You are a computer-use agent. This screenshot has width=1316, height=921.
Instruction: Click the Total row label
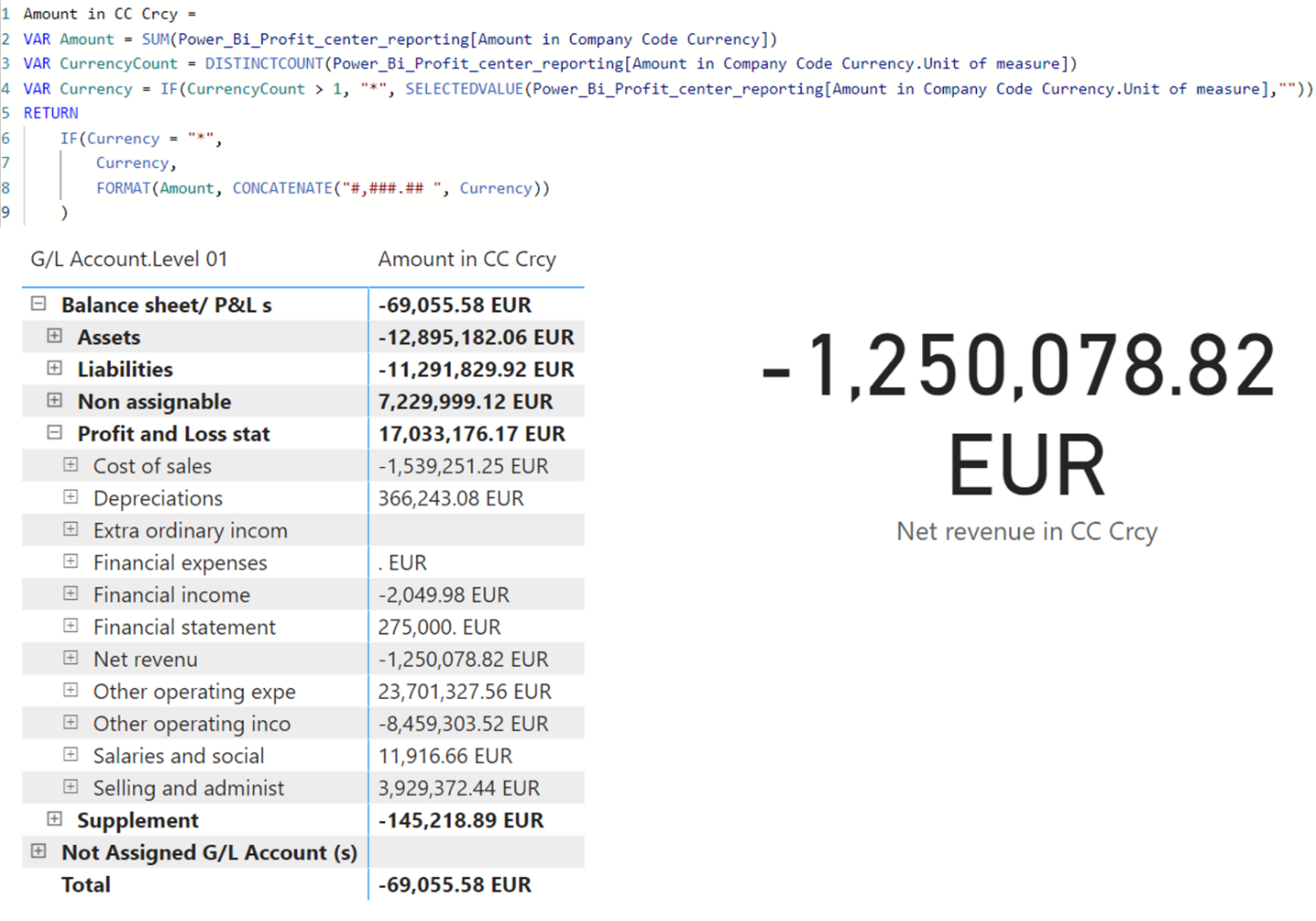point(86,884)
